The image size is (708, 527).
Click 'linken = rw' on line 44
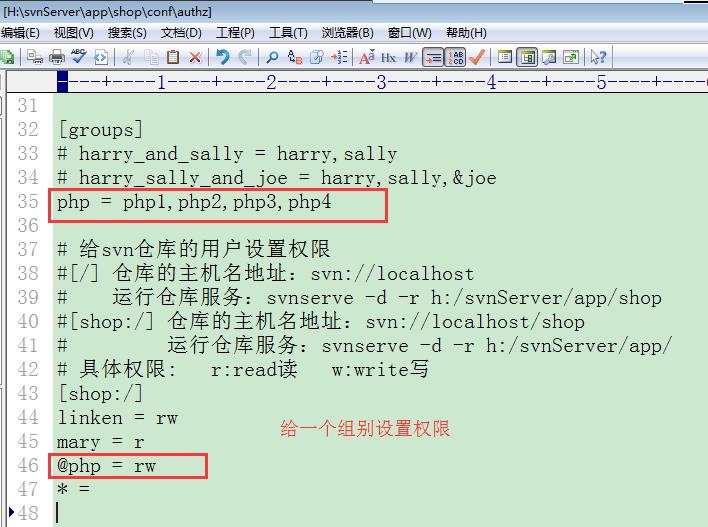point(118,418)
